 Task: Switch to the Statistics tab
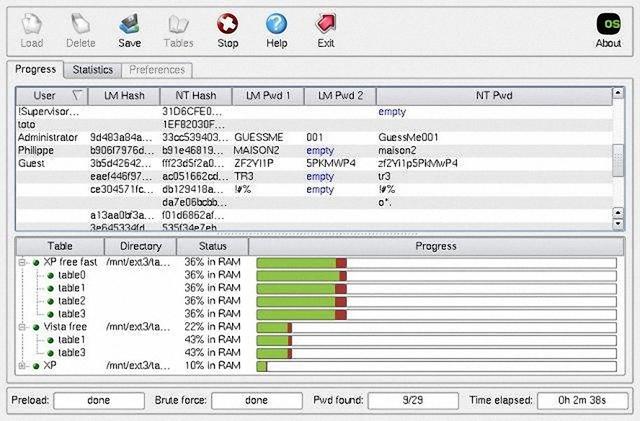[x=93, y=70]
